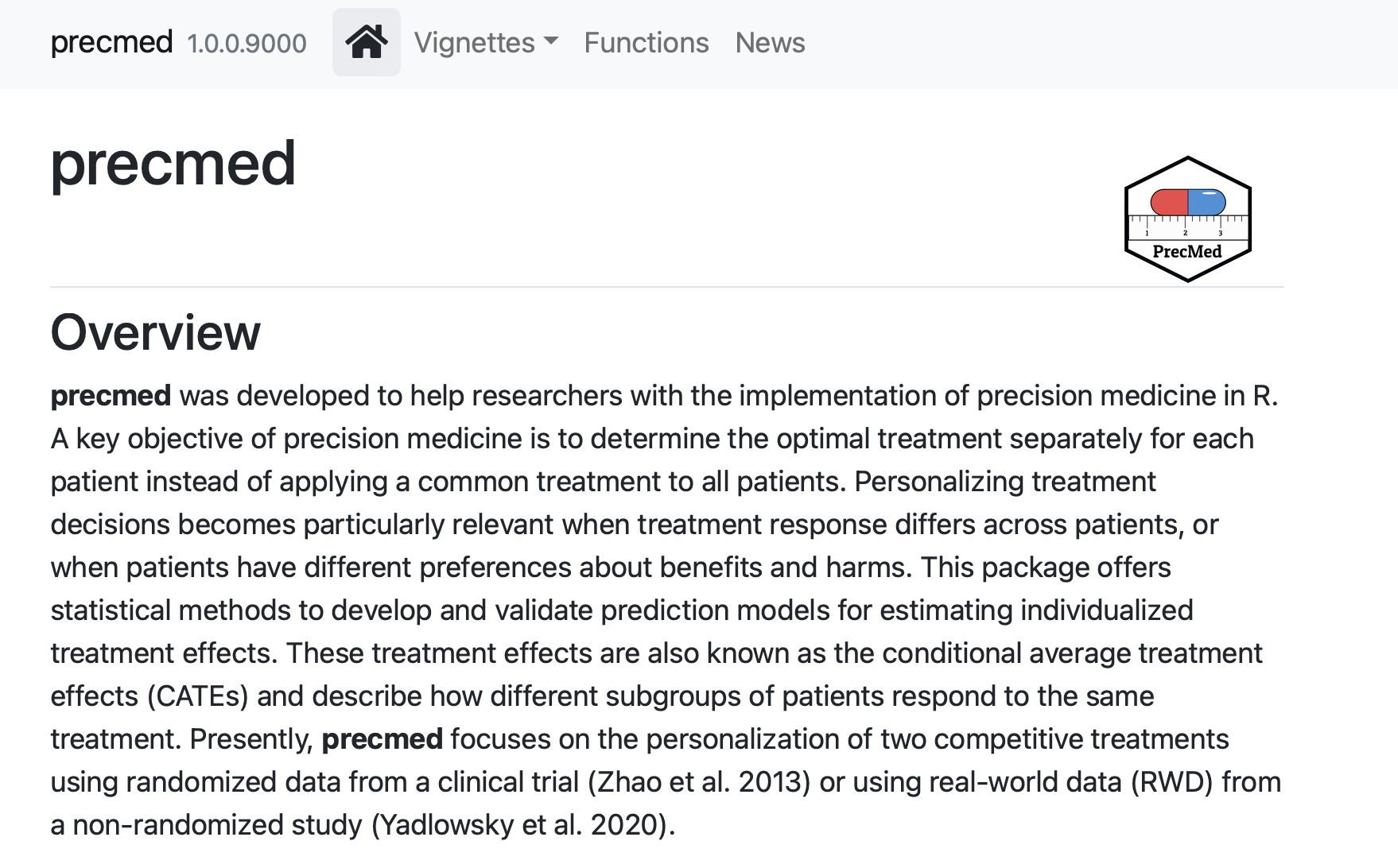Click the "(CATEs)" abbreviation in the paragraph
This screenshot has height=868, width=1398.
coord(197,696)
